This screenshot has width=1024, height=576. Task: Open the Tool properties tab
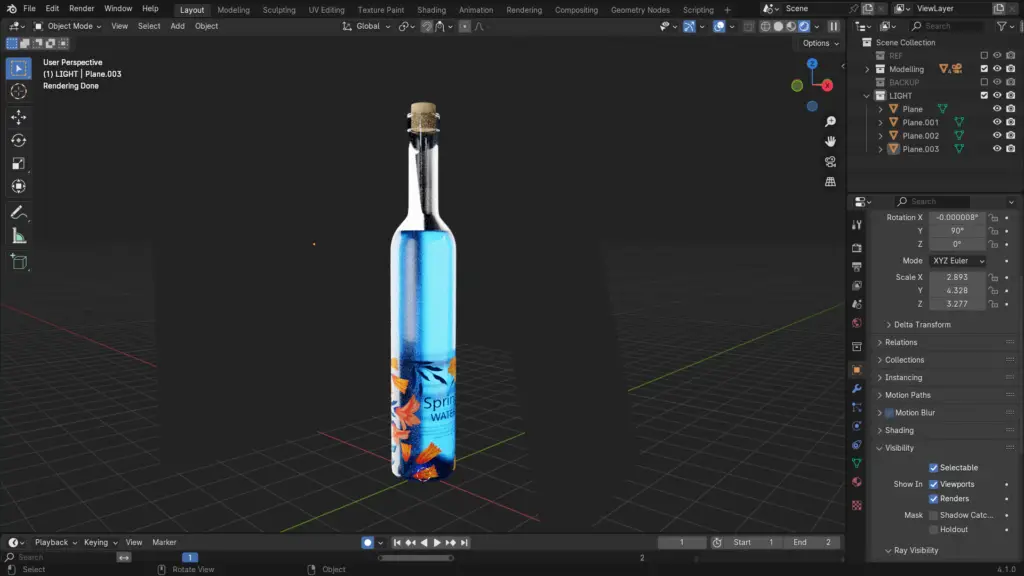click(x=857, y=225)
